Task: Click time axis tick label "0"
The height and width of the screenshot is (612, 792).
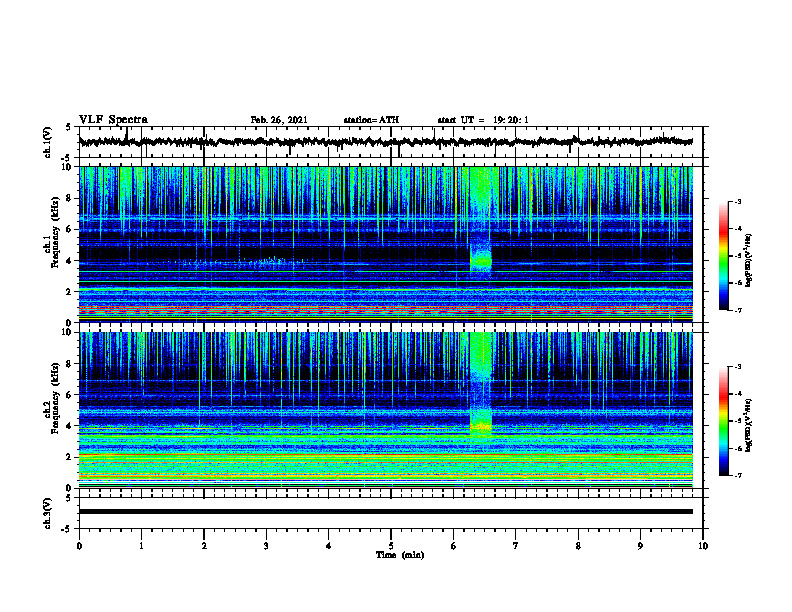Action: [79, 546]
